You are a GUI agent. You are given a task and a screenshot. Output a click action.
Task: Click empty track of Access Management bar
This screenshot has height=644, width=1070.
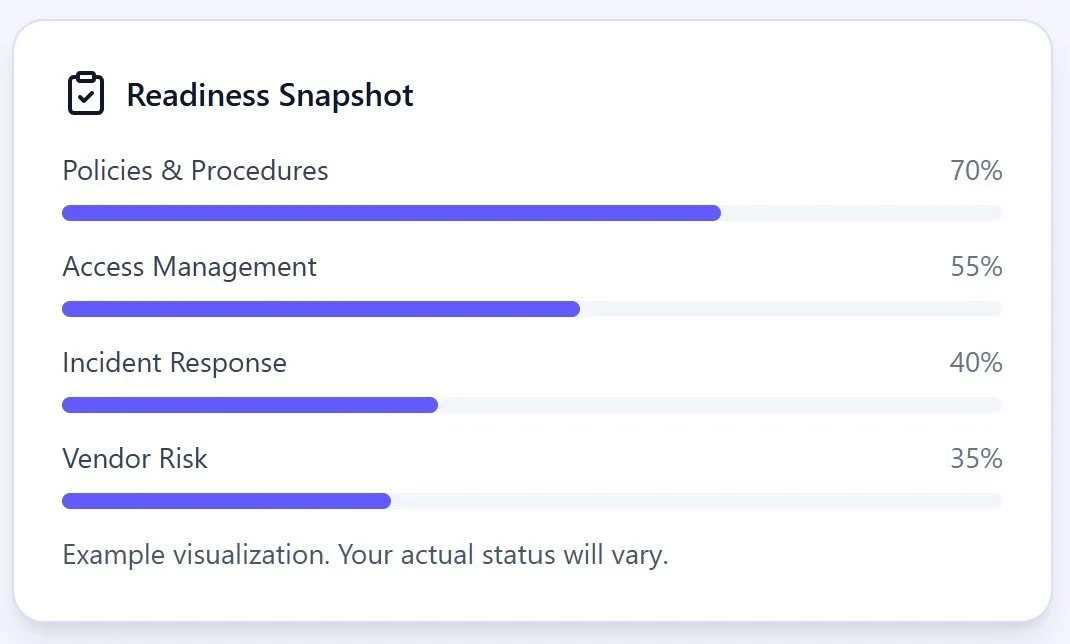(x=792, y=309)
